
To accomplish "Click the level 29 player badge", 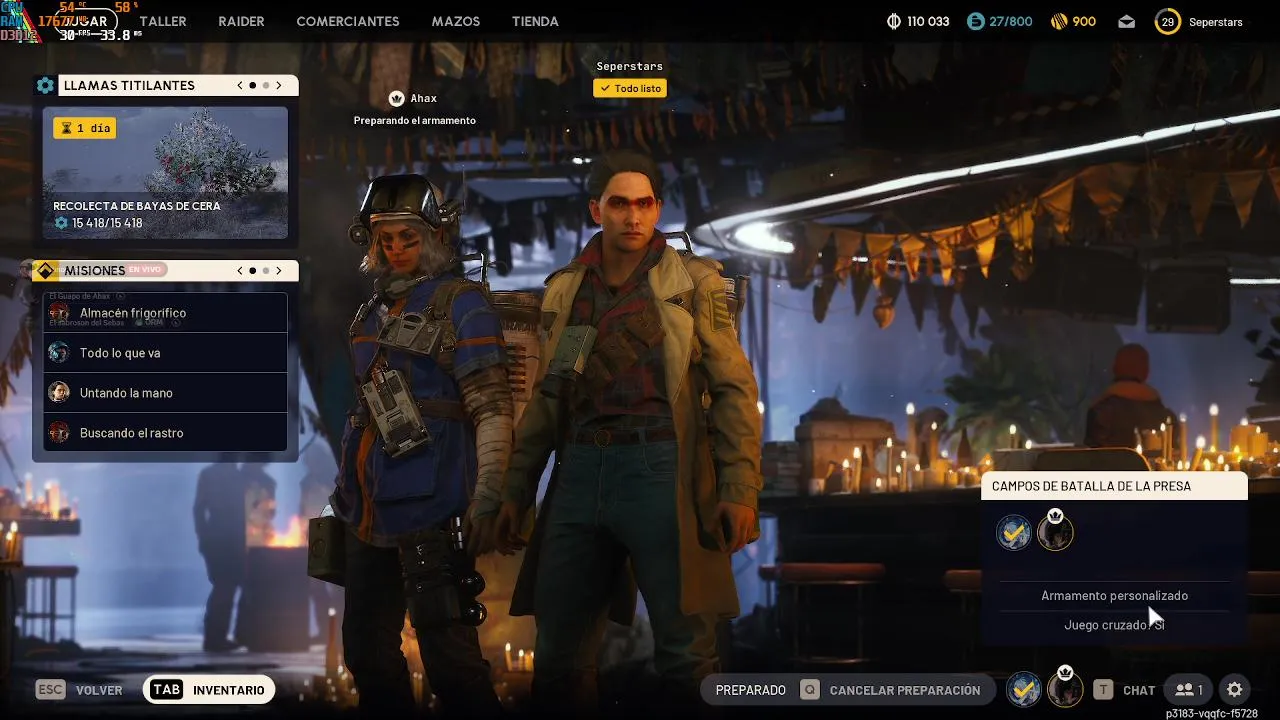I will coord(1167,21).
